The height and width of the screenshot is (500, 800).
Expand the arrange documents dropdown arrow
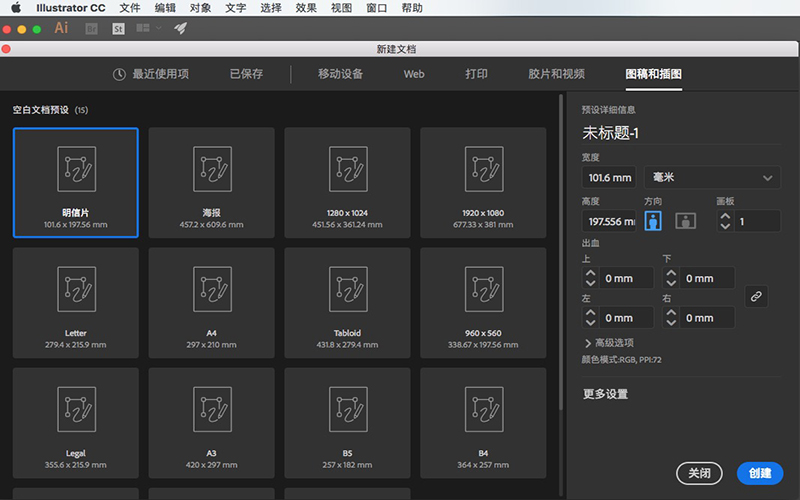tap(159, 28)
